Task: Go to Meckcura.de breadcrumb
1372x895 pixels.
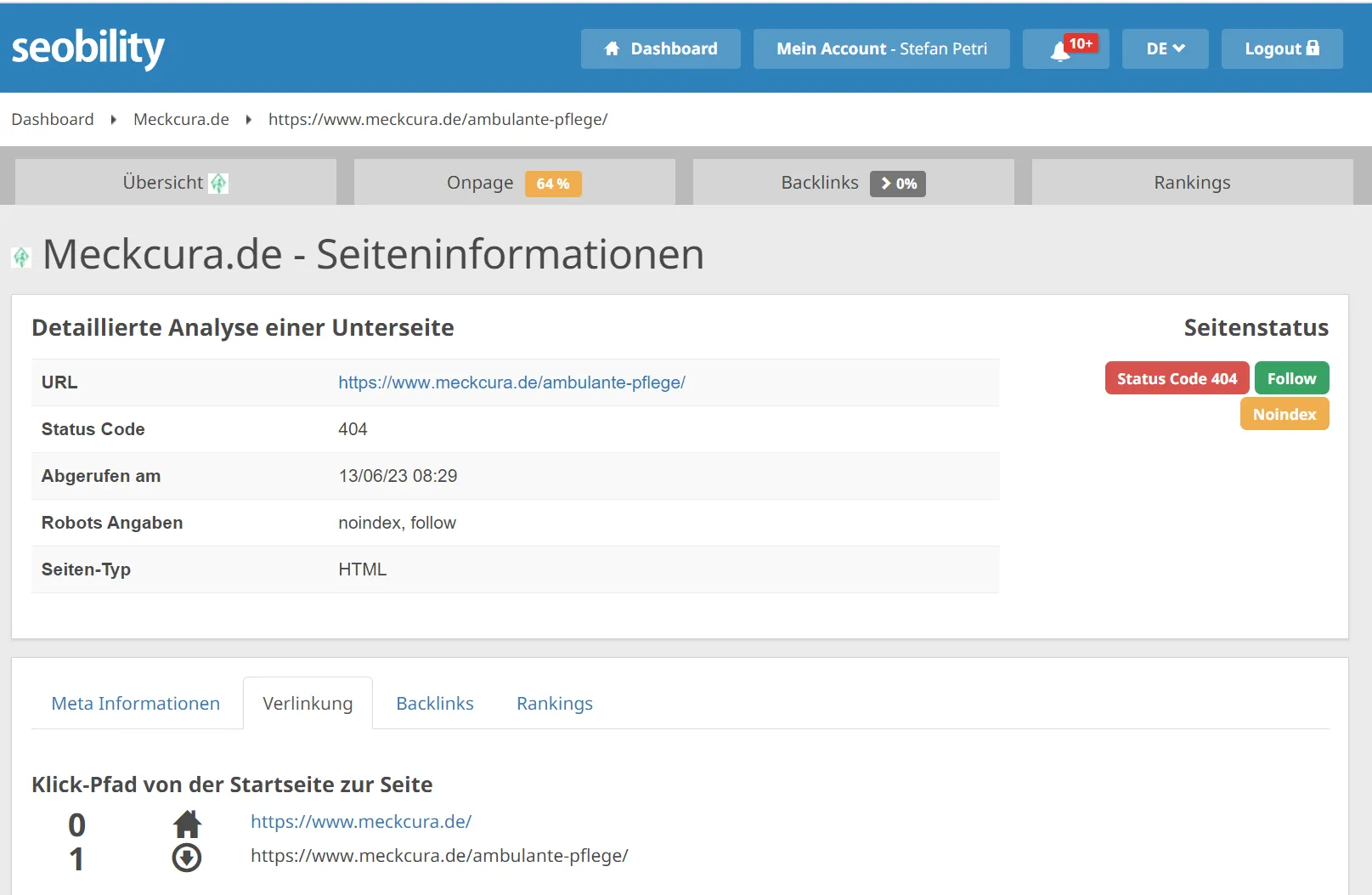Action: (181, 119)
